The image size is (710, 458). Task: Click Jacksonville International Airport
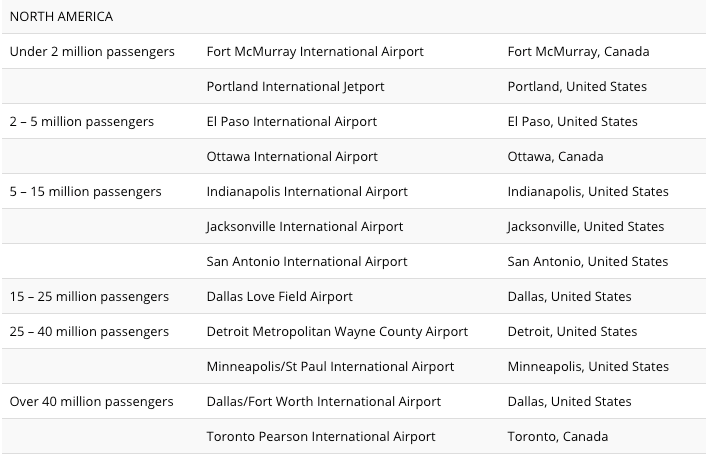tap(305, 227)
